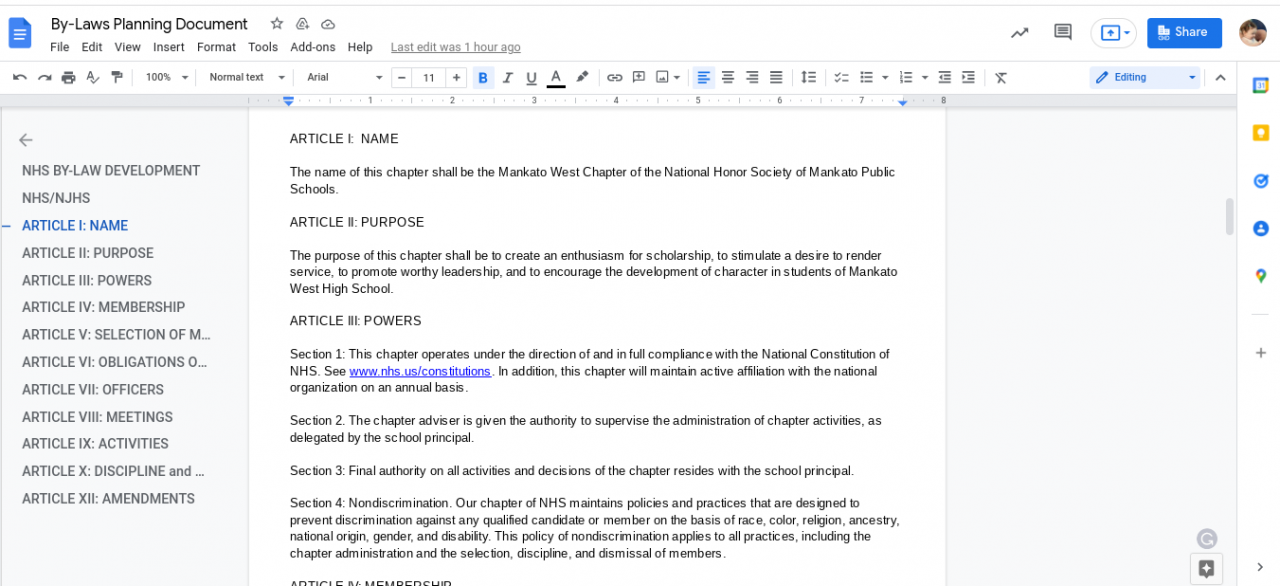Click the Print icon in toolbar
1280x586 pixels.
pyautogui.click(x=68, y=77)
